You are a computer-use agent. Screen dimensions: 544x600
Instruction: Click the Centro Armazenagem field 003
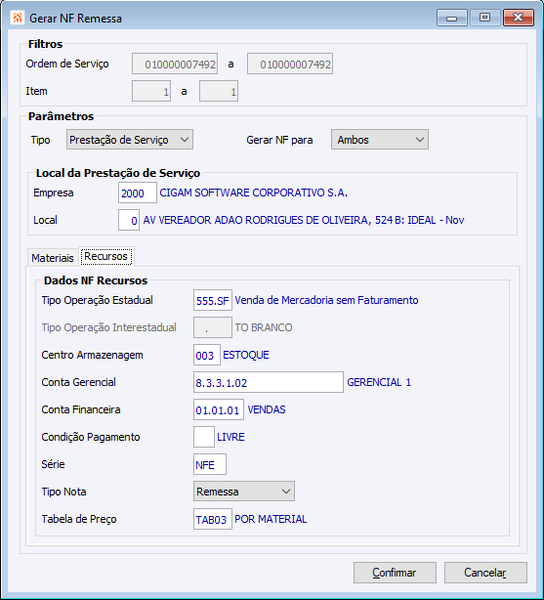click(207, 355)
